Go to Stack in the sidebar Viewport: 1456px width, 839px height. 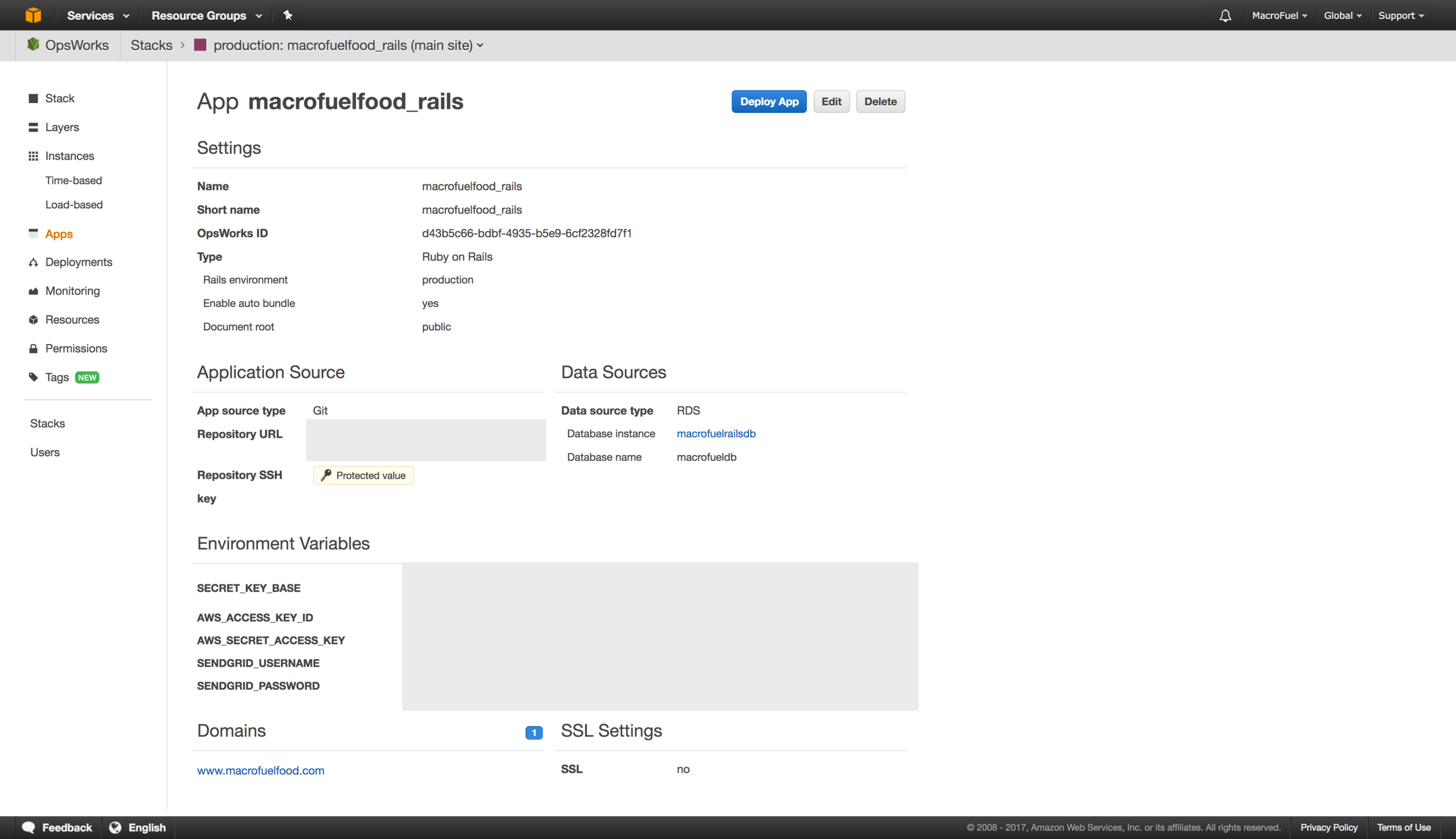point(60,98)
